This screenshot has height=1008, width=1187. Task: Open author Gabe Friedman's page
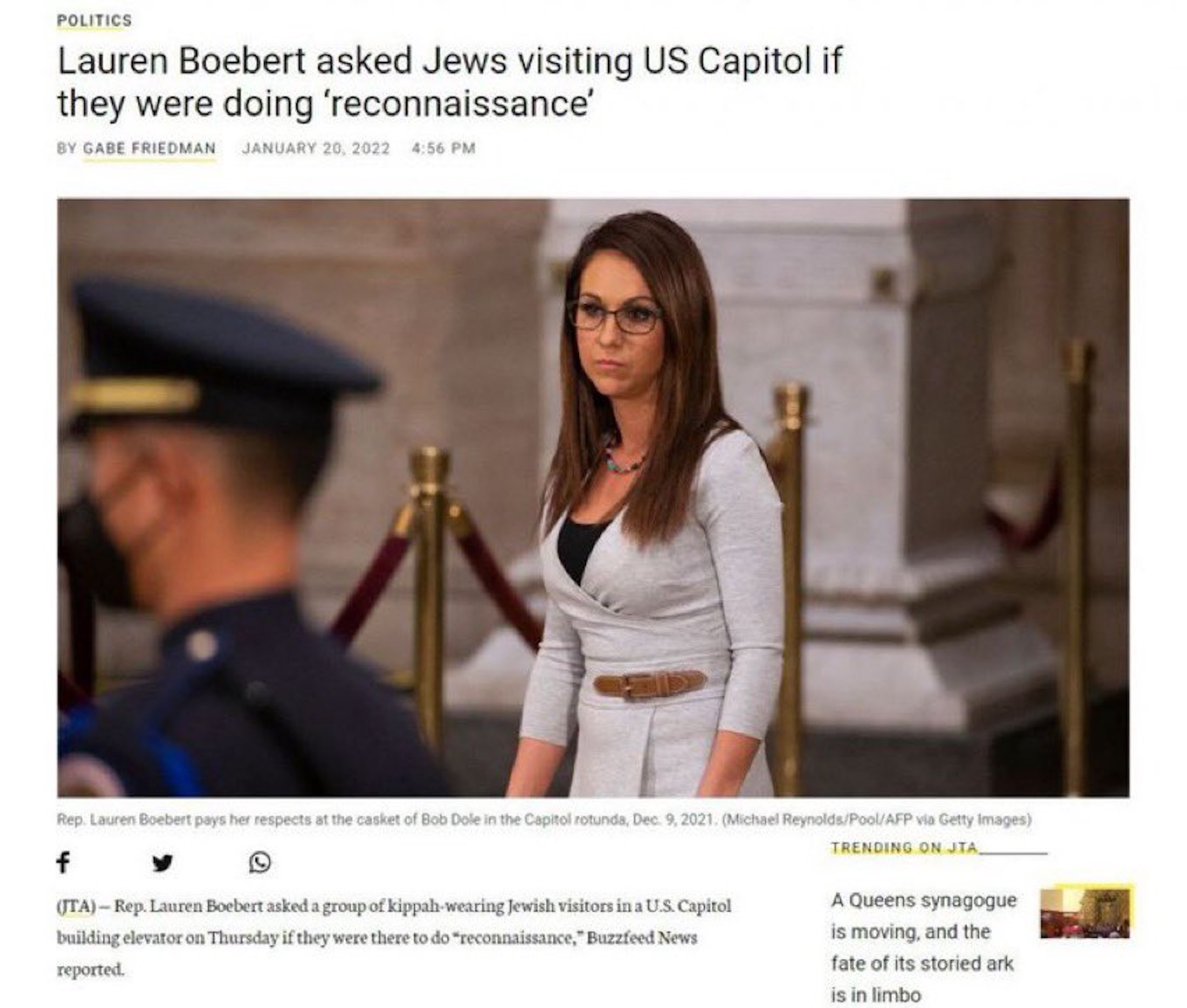(x=150, y=148)
